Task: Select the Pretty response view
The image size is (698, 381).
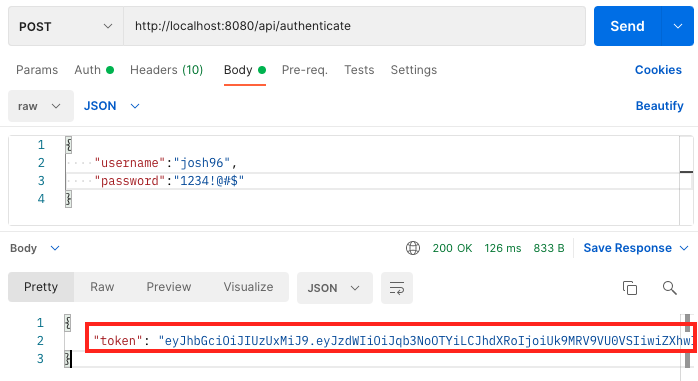Action: 41,287
